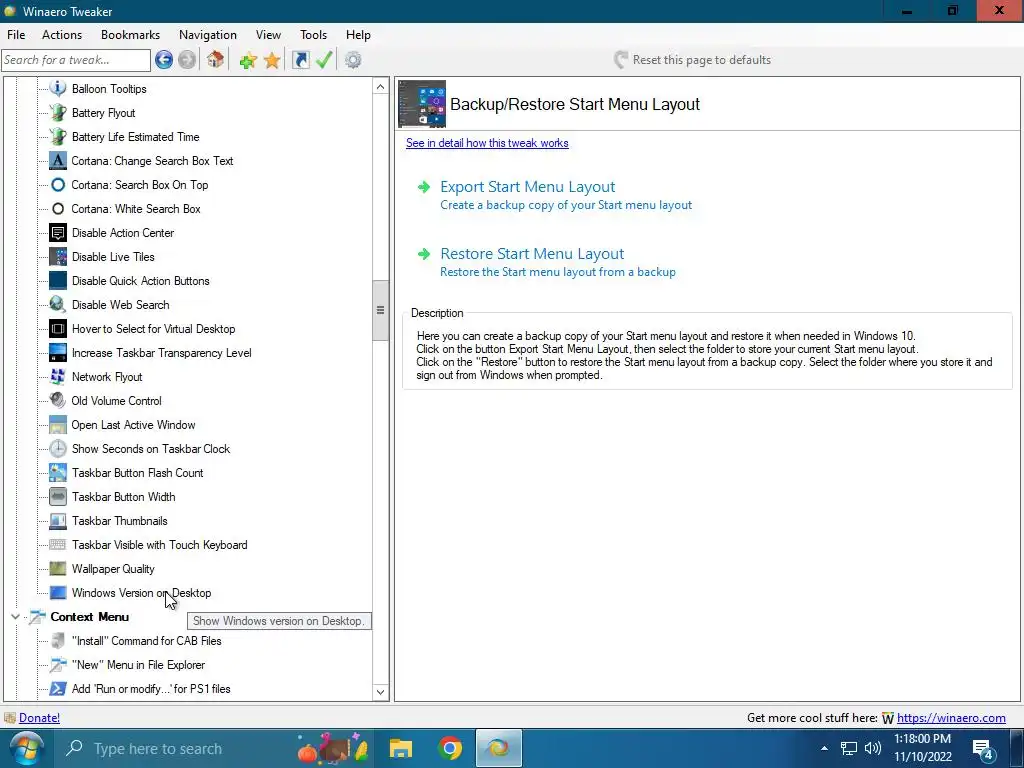The image size is (1024, 768).
Task: Click Export Start Menu Layout
Action: [528, 186]
